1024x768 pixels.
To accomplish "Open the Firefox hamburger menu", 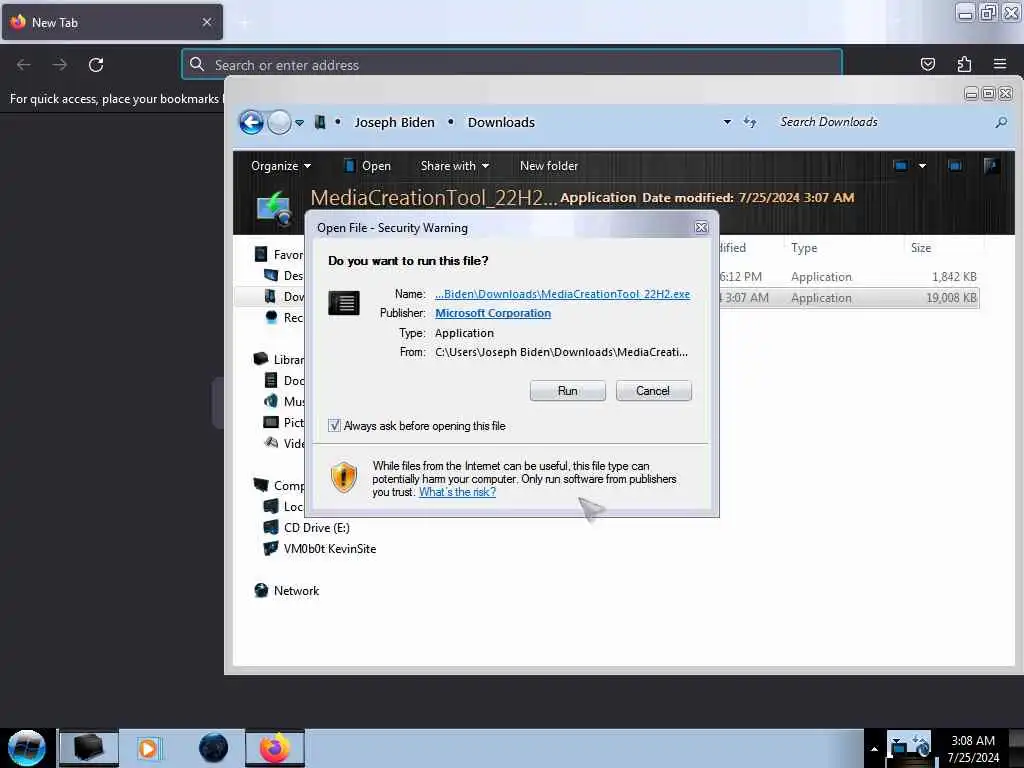I will click(x=1000, y=64).
